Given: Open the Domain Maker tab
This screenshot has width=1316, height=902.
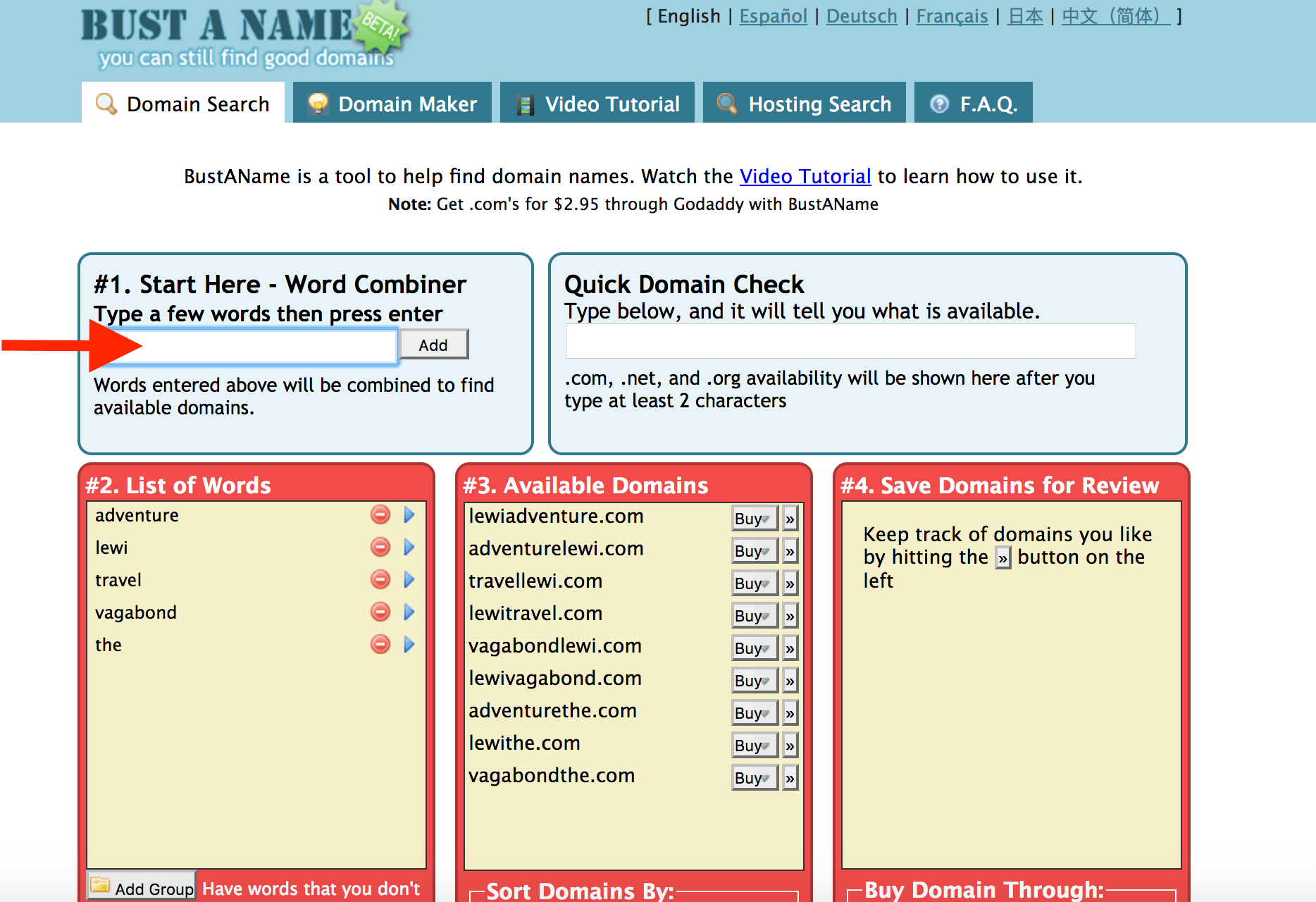Looking at the screenshot, I should [392, 103].
